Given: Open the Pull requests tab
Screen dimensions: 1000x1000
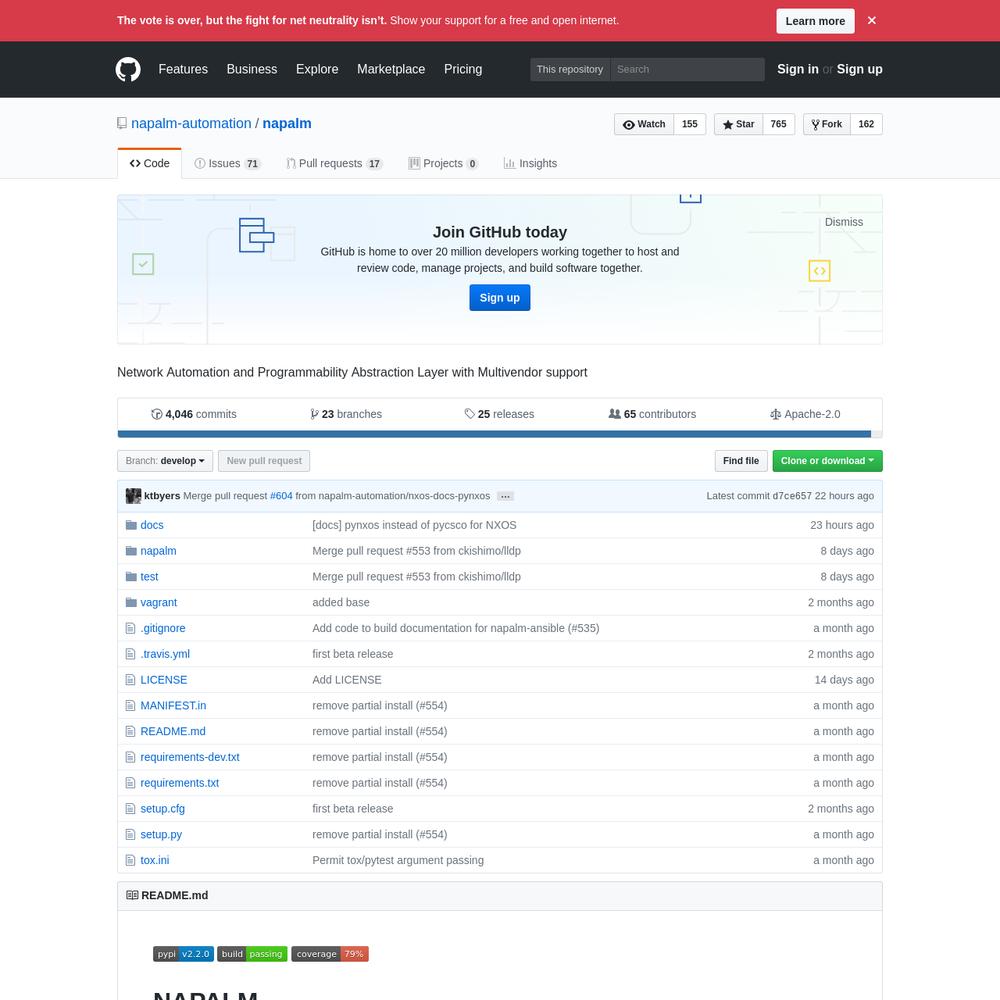Looking at the screenshot, I should pos(334,163).
